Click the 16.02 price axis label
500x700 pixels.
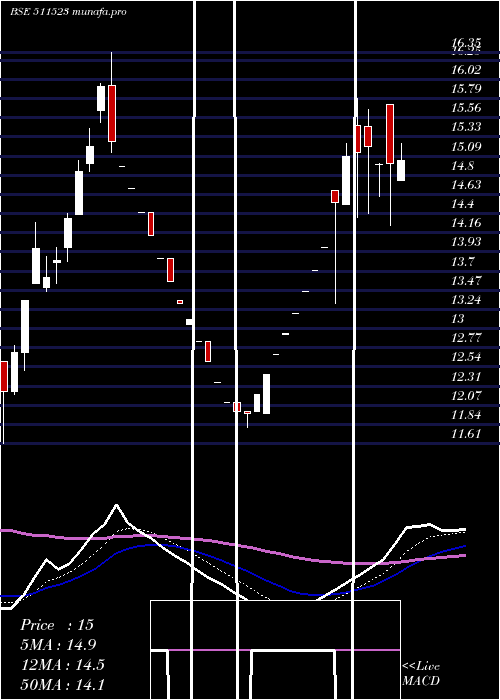pyautogui.click(x=466, y=70)
